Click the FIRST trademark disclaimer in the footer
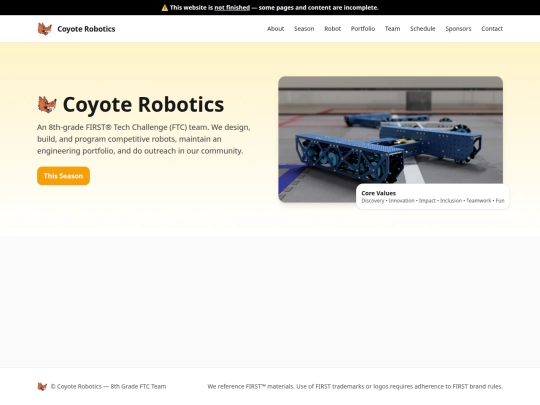Viewport: 540px width, 405px height. tap(355, 386)
